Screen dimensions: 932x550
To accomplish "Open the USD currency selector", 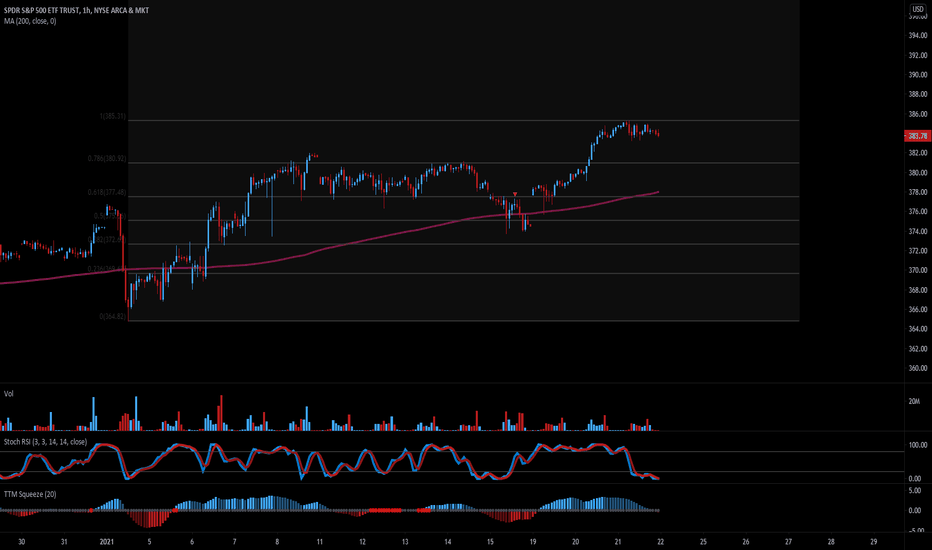I will coord(918,9).
